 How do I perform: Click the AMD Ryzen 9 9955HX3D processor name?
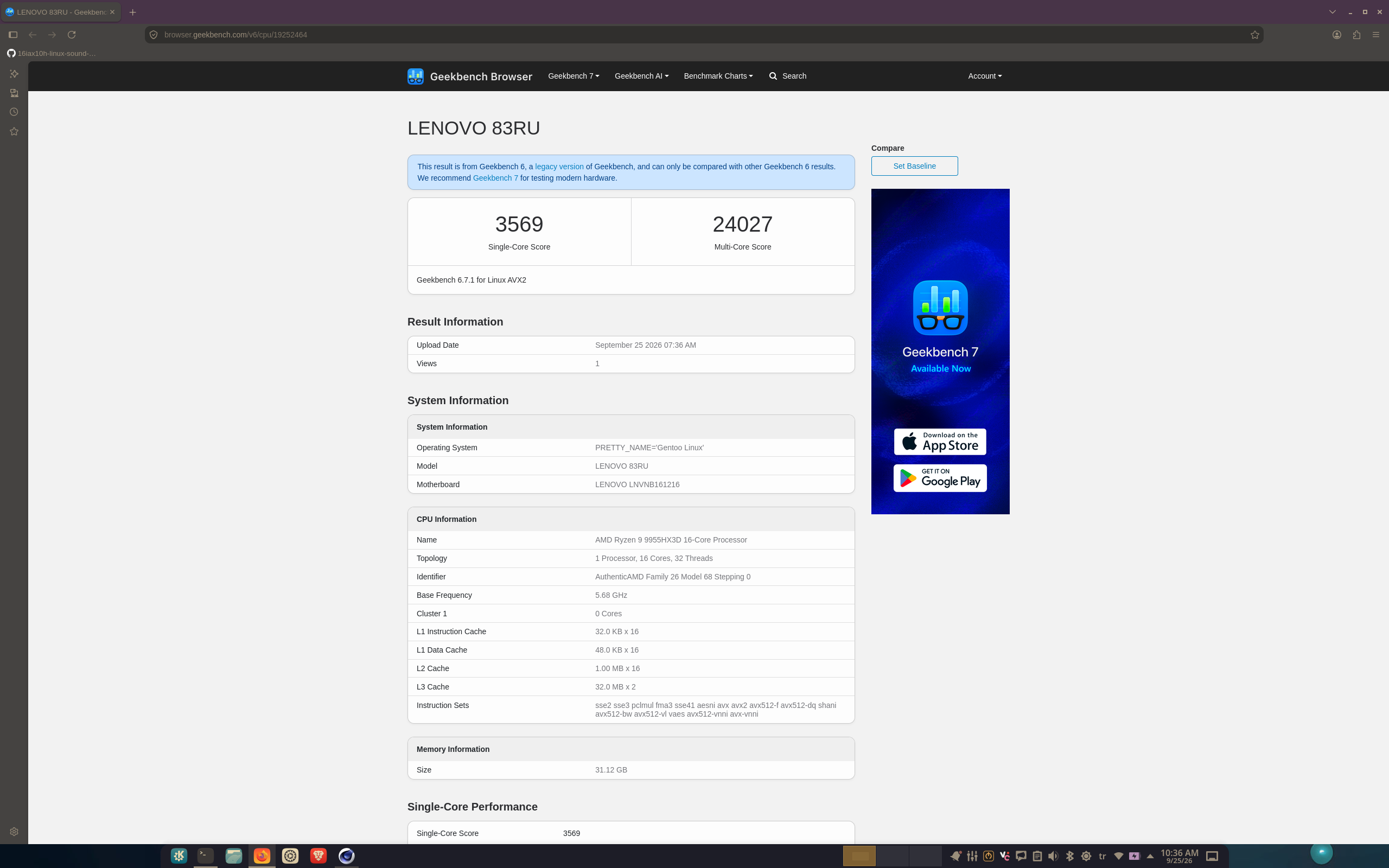click(x=671, y=540)
